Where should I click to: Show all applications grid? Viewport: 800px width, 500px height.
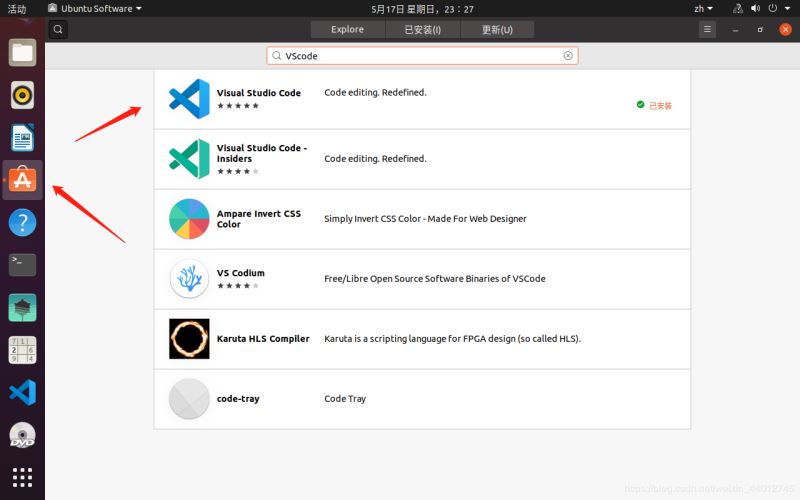22,477
